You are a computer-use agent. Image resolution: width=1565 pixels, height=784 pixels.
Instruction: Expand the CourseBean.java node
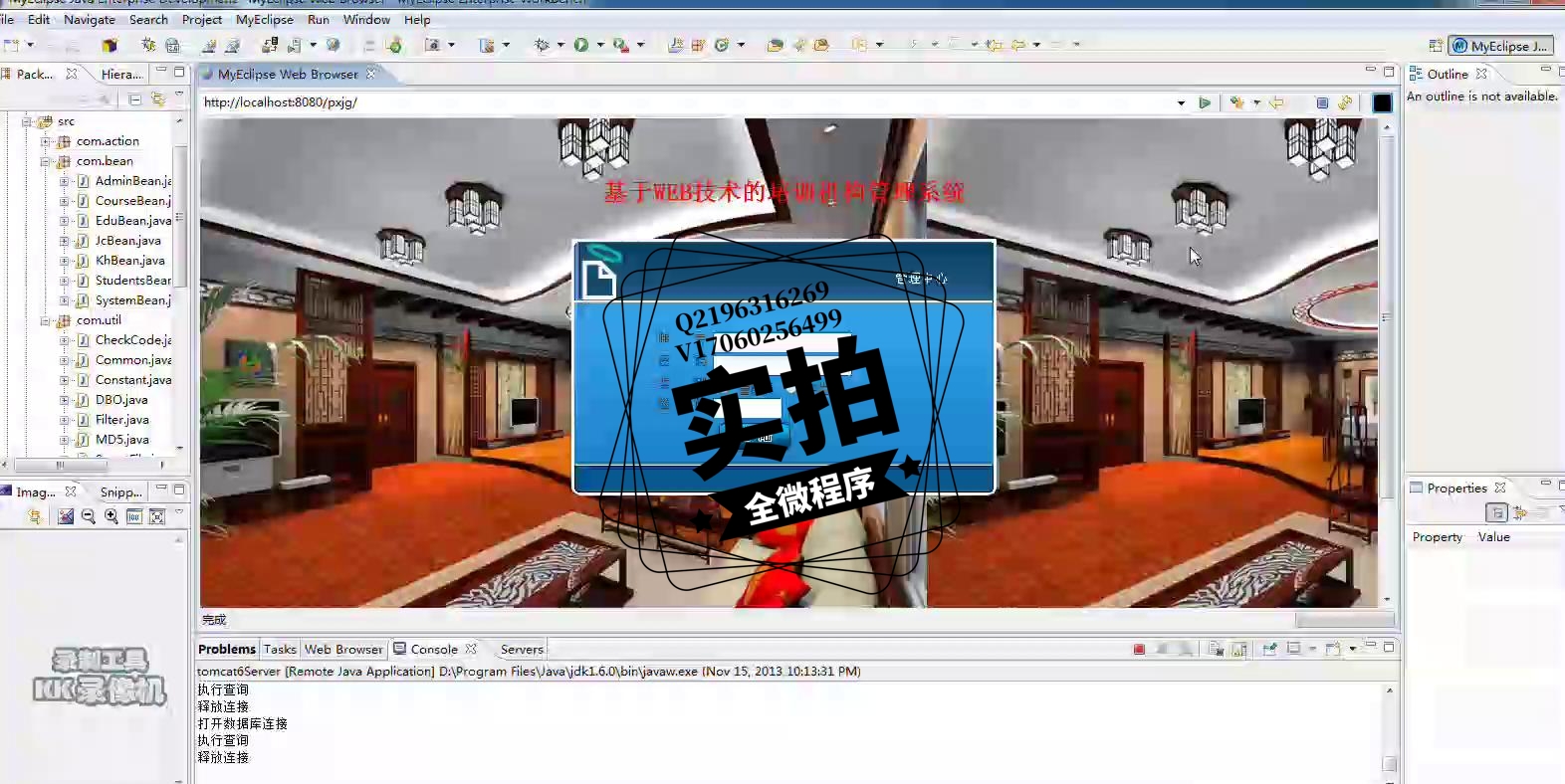point(64,201)
